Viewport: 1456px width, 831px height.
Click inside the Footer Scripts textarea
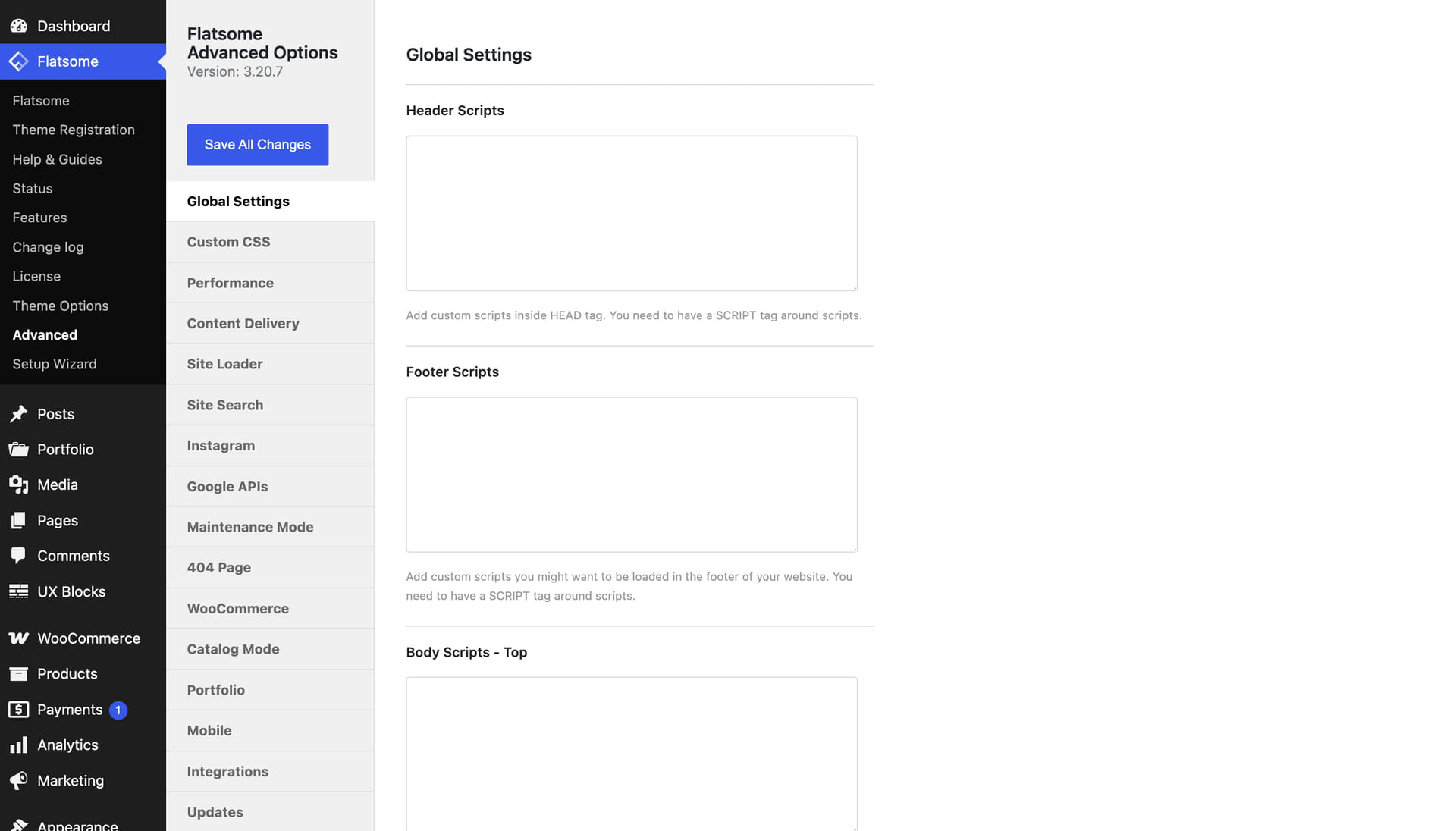point(632,475)
